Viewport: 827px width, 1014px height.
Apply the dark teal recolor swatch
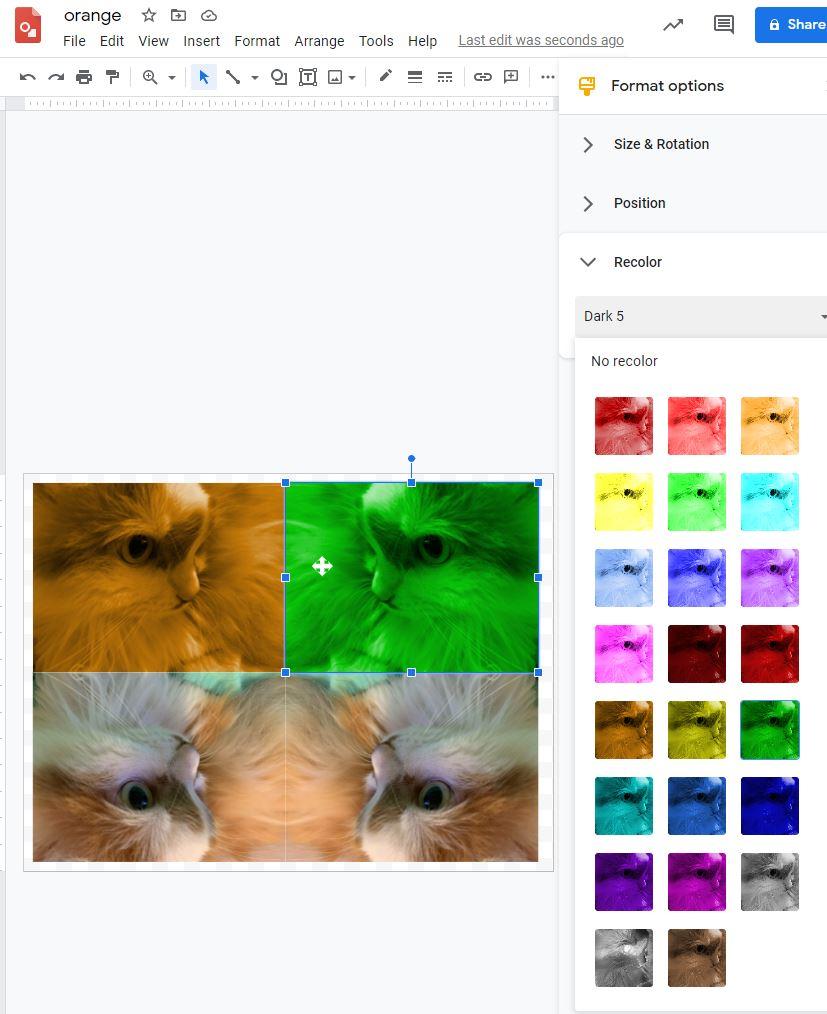pyautogui.click(x=623, y=806)
